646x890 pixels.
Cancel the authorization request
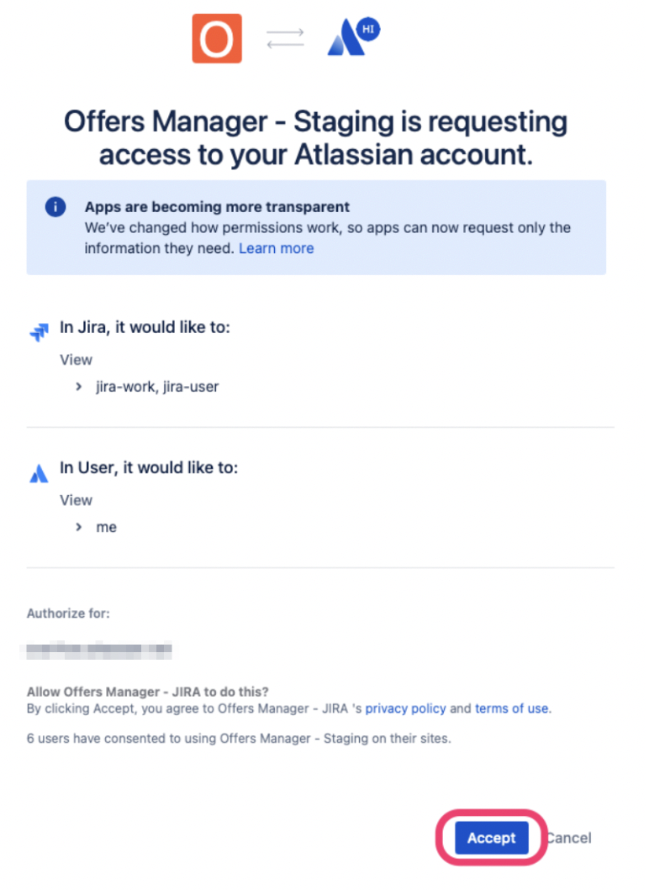pos(568,838)
